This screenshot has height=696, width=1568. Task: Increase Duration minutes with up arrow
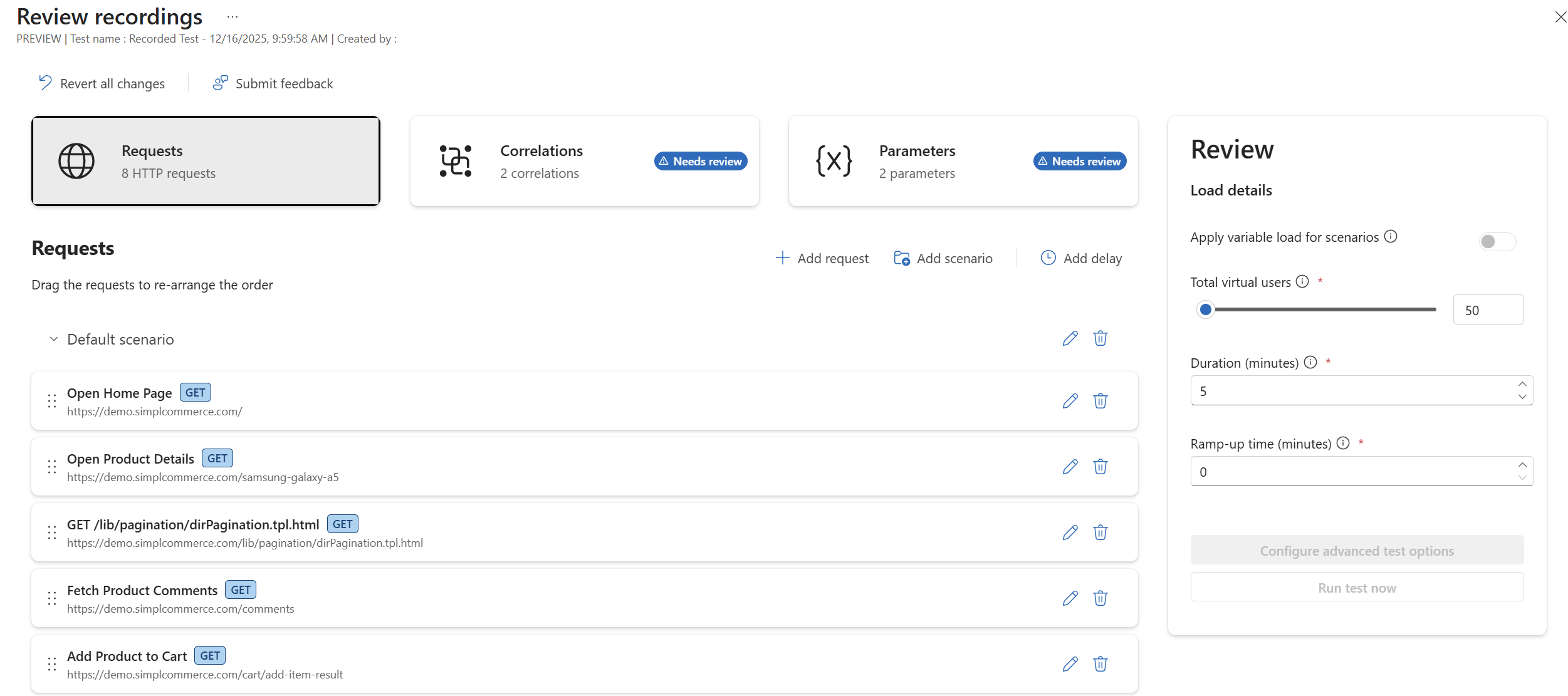click(x=1522, y=384)
